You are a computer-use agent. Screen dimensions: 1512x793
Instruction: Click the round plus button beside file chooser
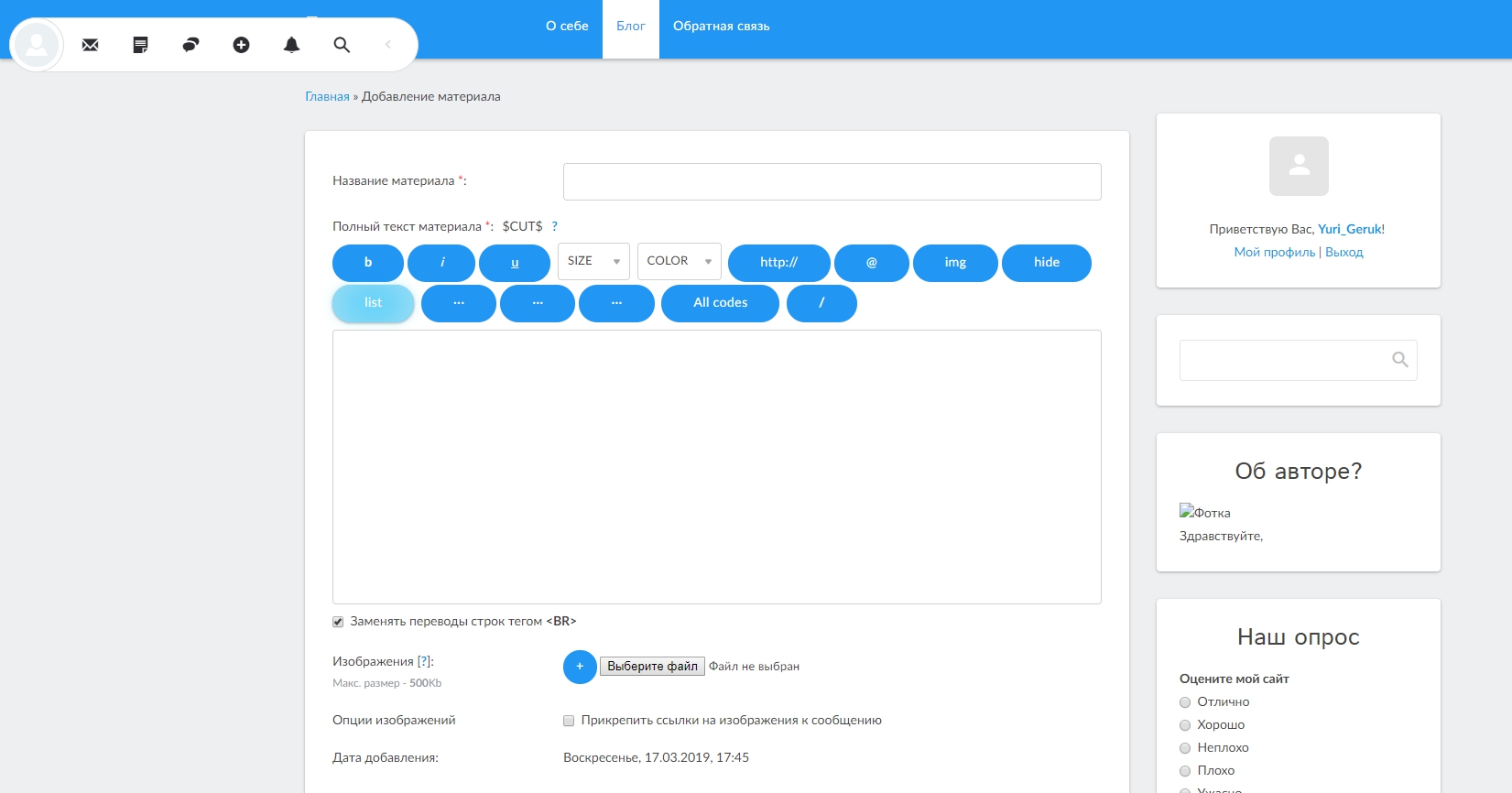(580, 667)
